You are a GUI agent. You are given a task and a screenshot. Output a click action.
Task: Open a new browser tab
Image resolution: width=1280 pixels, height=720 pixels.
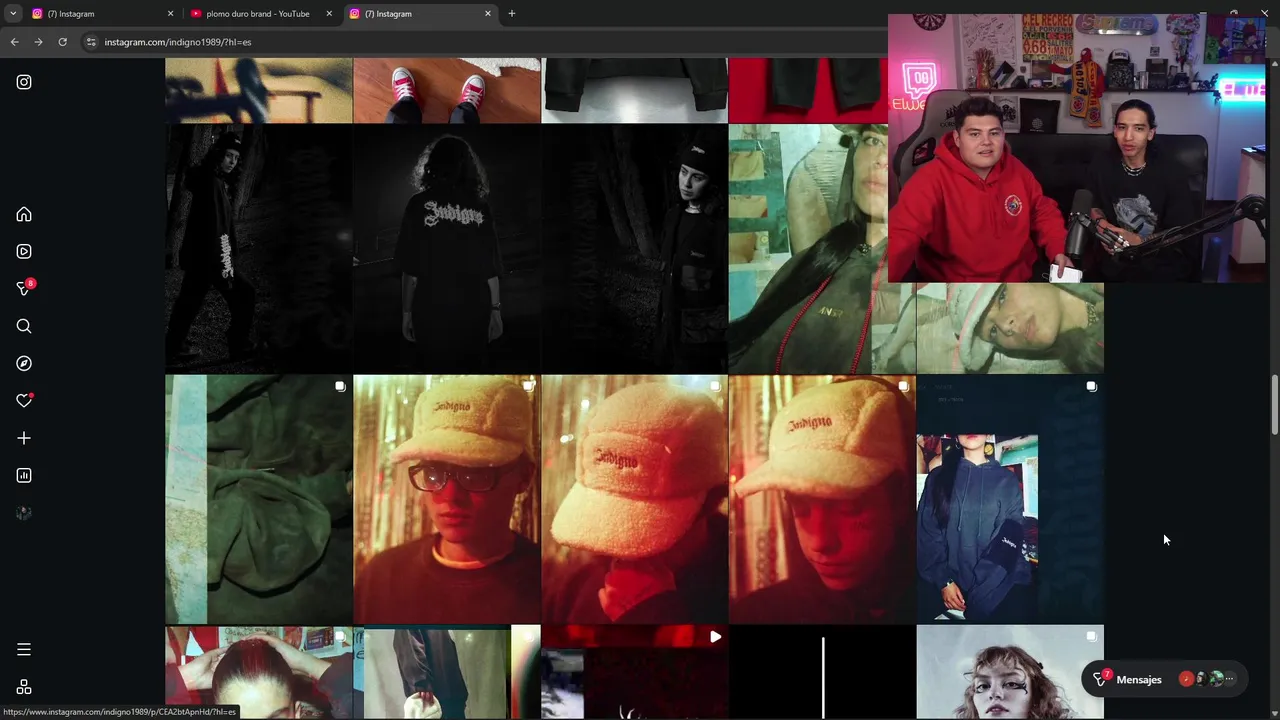[x=511, y=14]
